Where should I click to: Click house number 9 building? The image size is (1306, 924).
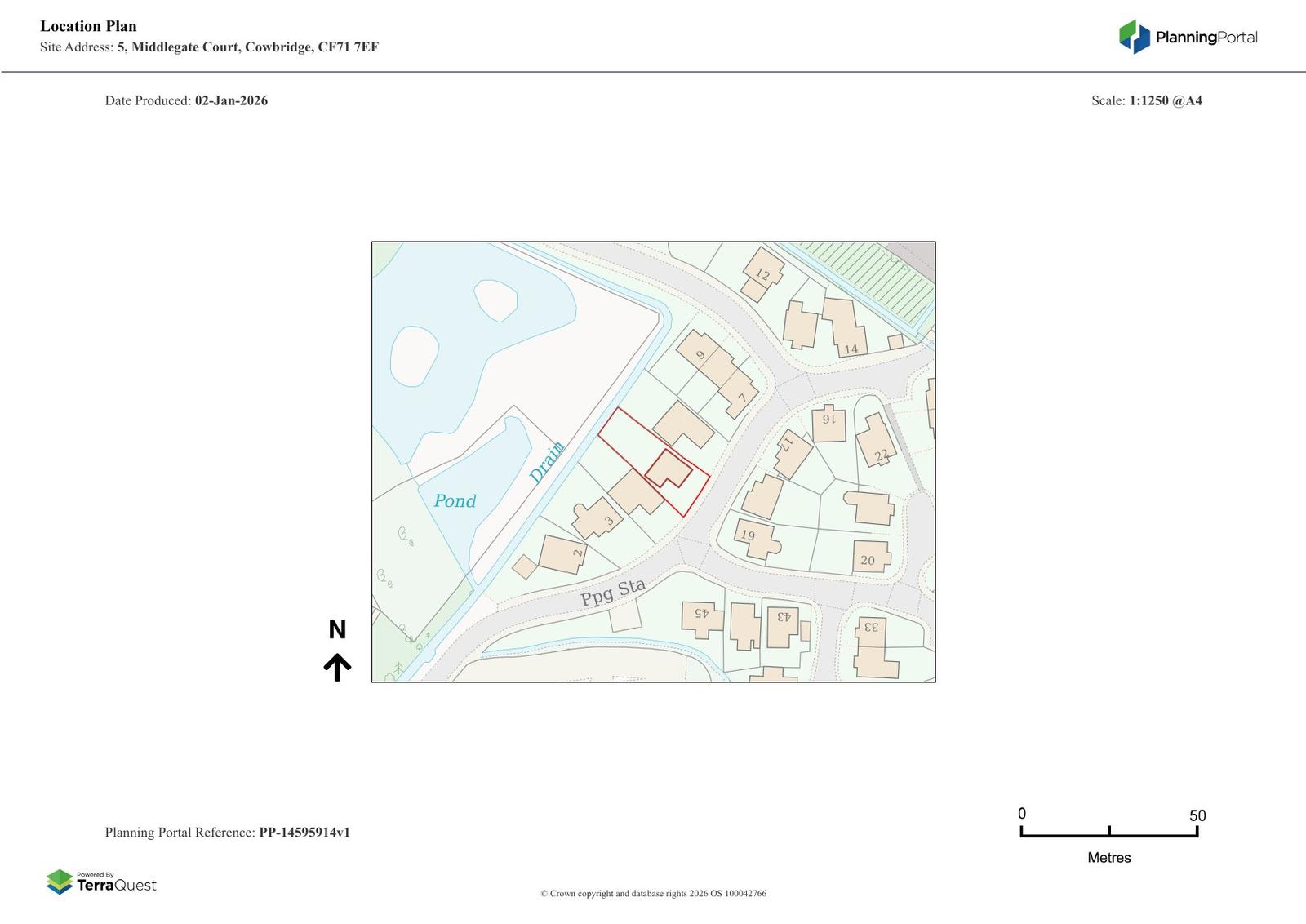click(700, 355)
